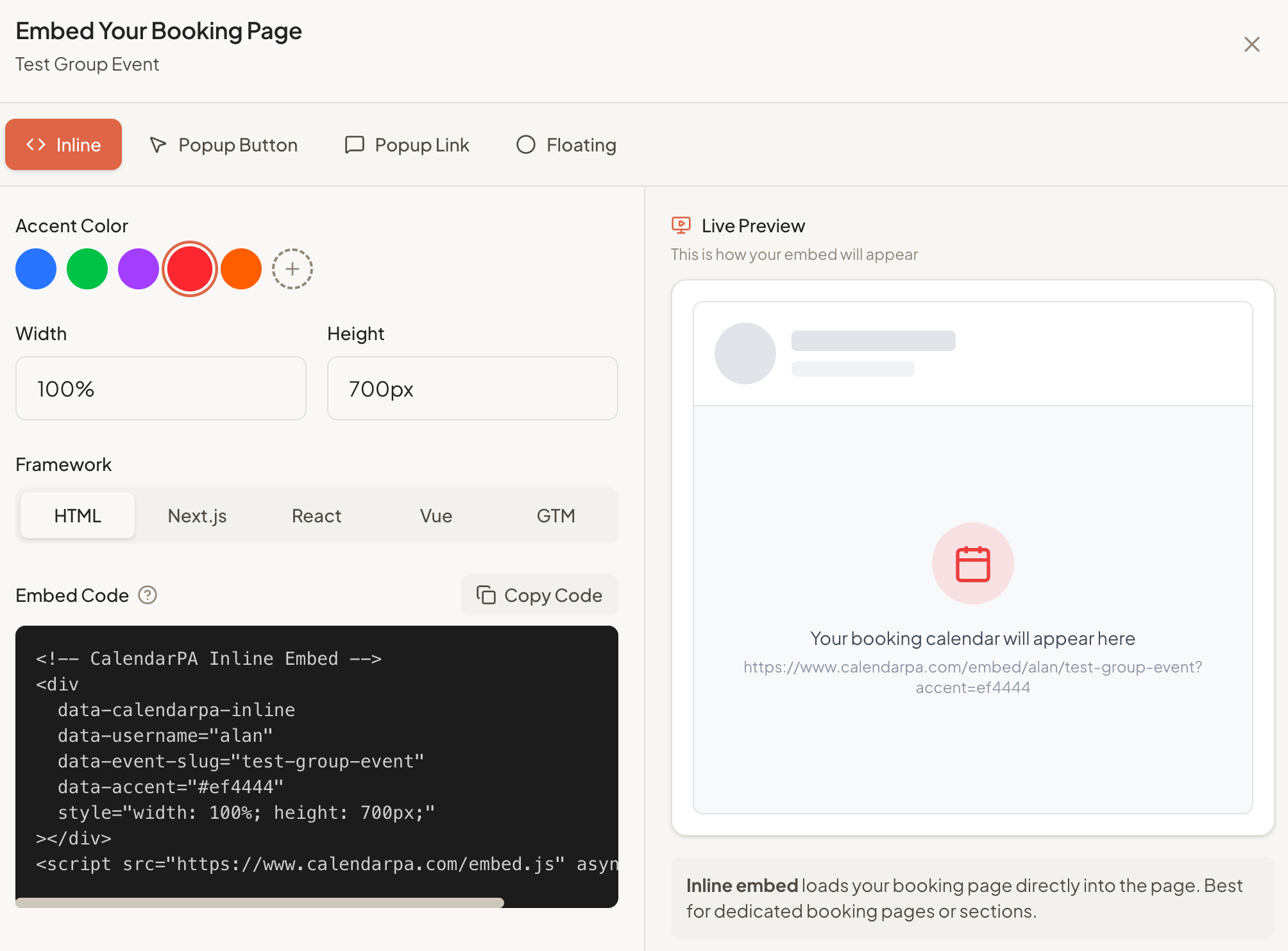Switch to the React framework tab

tap(316, 515)
